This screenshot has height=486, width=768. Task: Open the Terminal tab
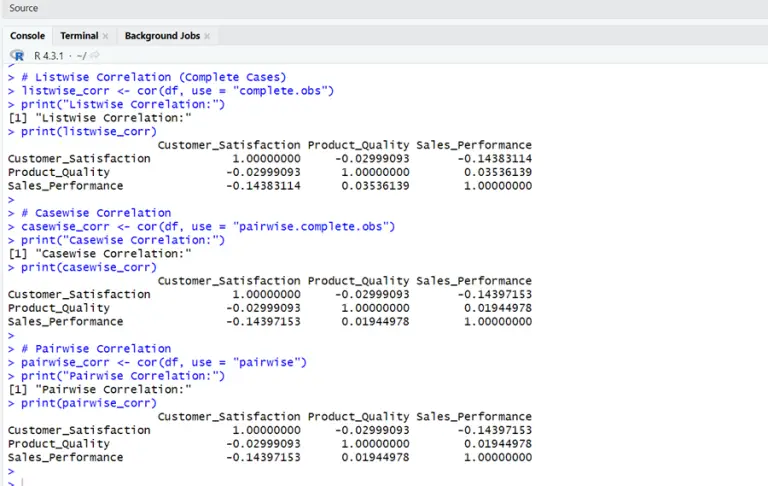(x=79, y=36)
